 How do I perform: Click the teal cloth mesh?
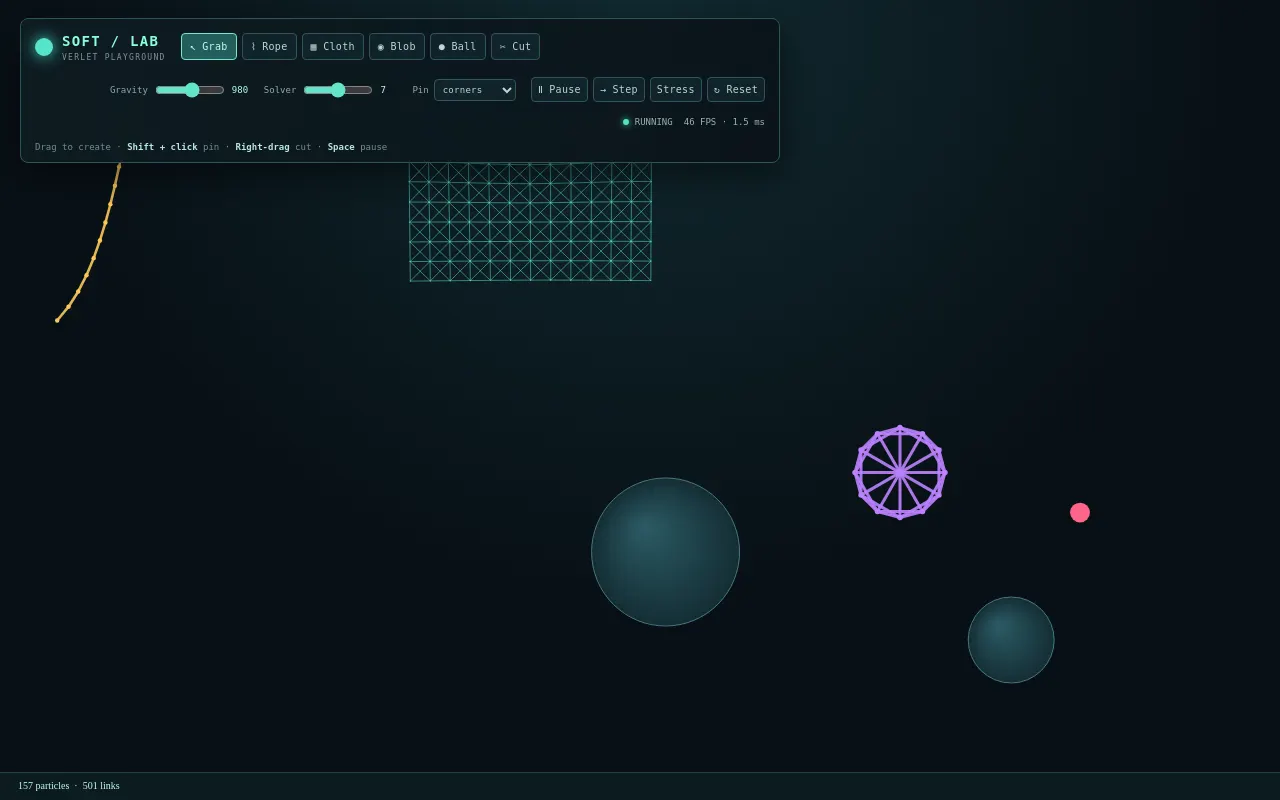click(x=530, y=221)
